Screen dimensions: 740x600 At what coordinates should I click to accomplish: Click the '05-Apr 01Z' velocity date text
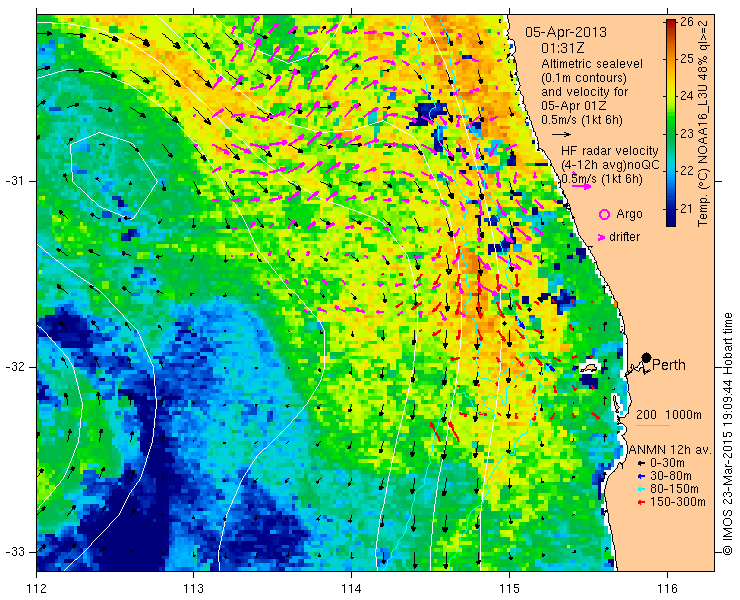[574, 106]
